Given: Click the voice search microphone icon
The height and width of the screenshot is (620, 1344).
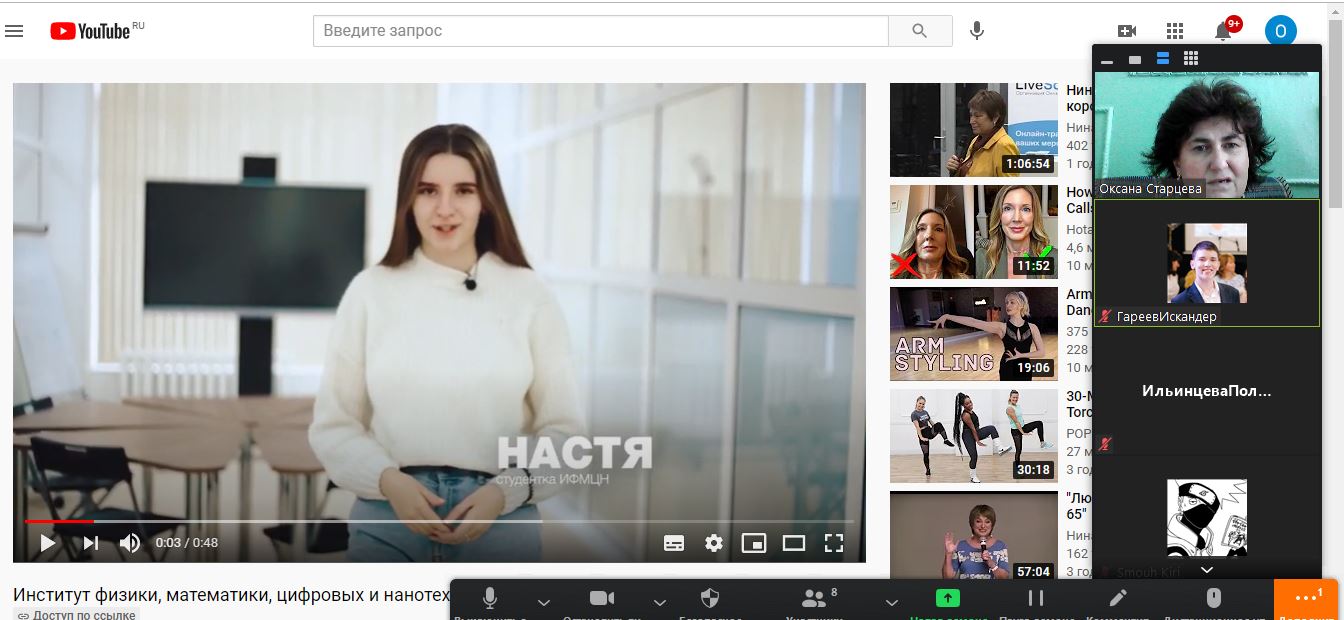Looking at the screenshot, I should (x=977, y=31).
